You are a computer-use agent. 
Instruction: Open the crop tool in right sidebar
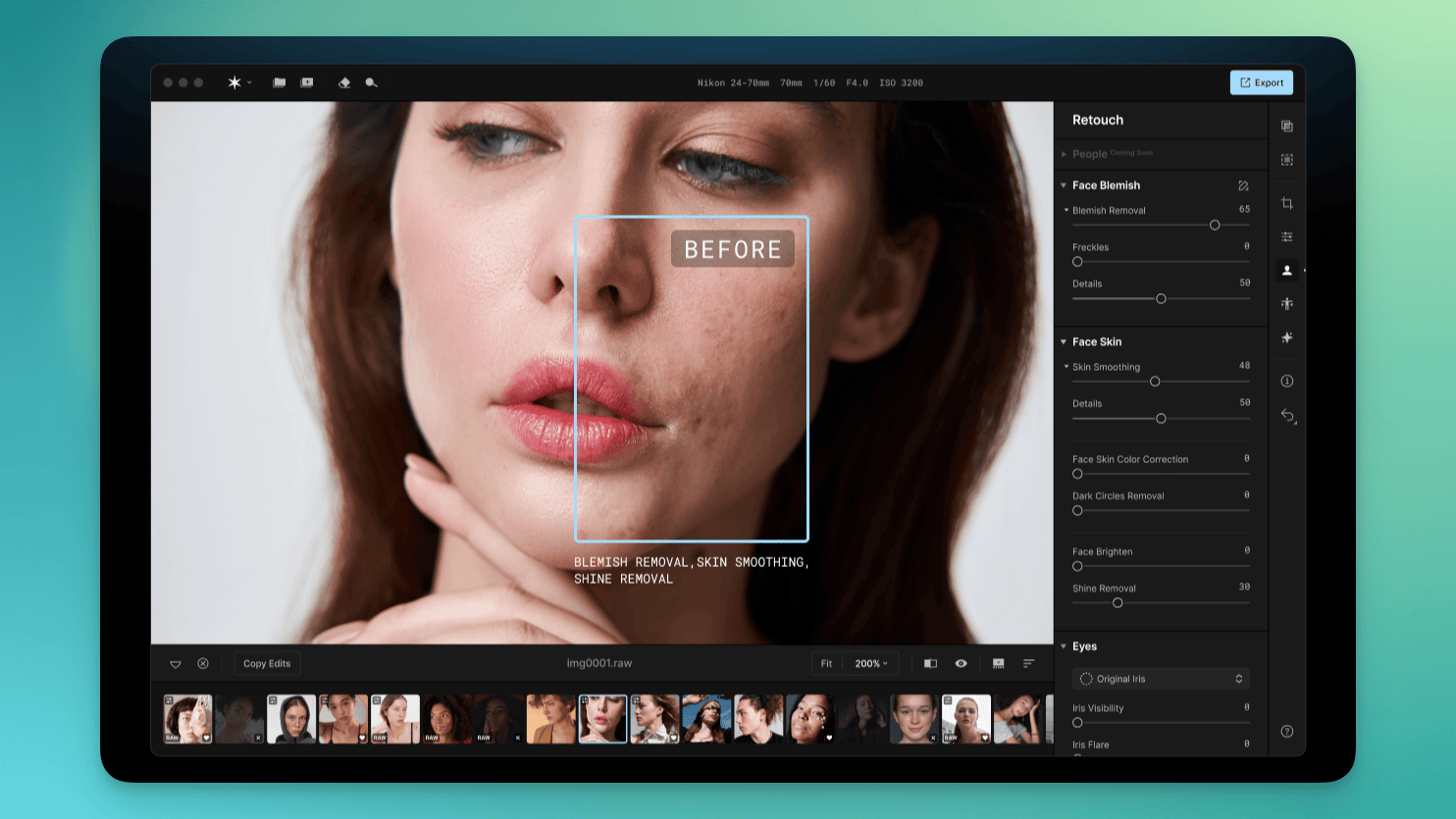[1286, 204]
